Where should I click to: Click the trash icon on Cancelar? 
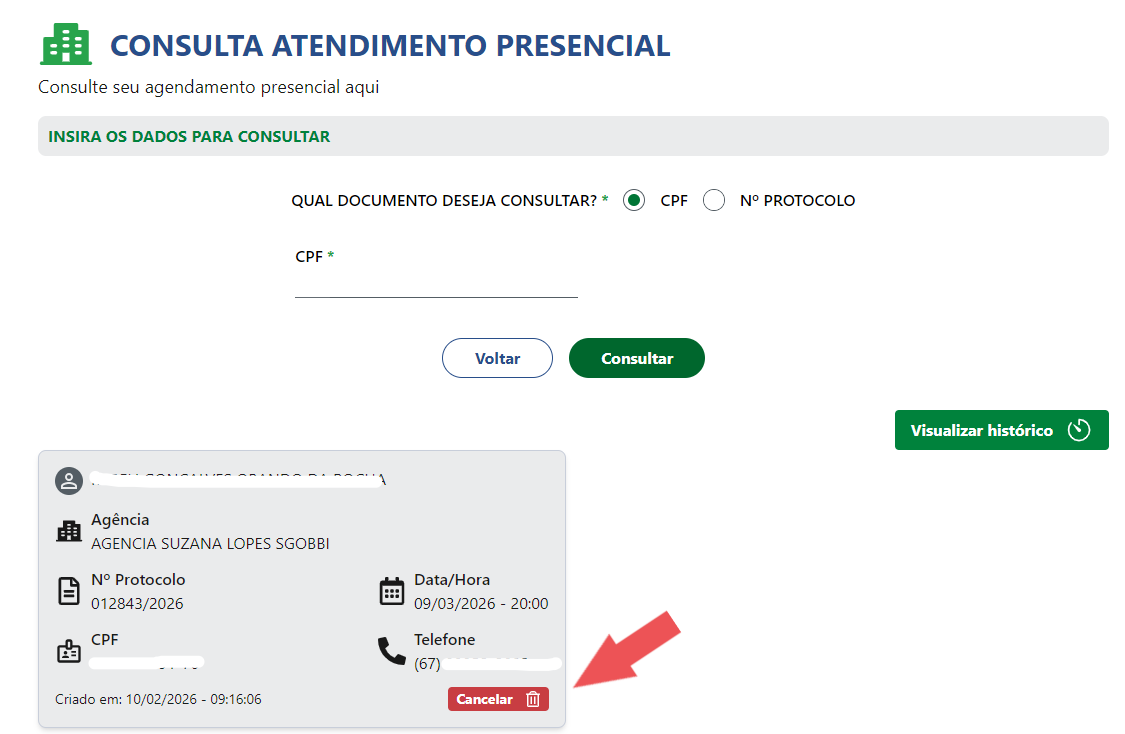[x=533, y=700]
